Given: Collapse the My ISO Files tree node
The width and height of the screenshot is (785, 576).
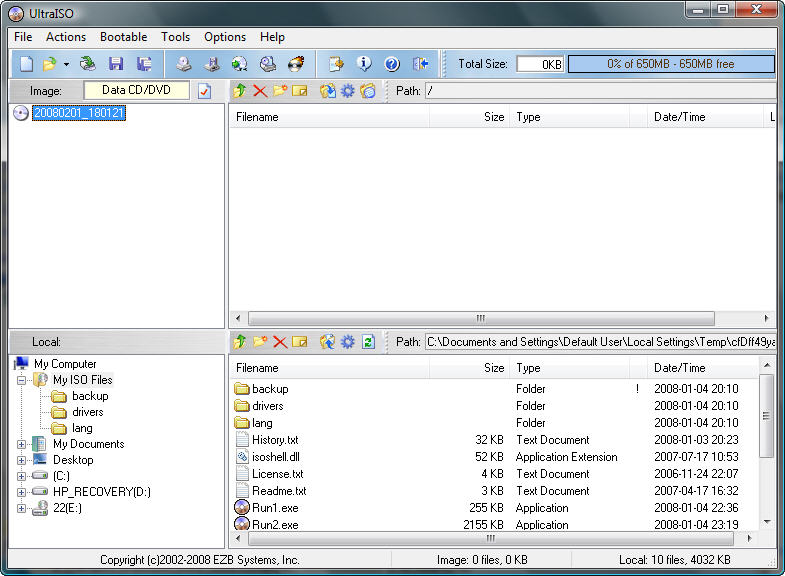Looking at the screenshot, I should (x=22, y=380).
